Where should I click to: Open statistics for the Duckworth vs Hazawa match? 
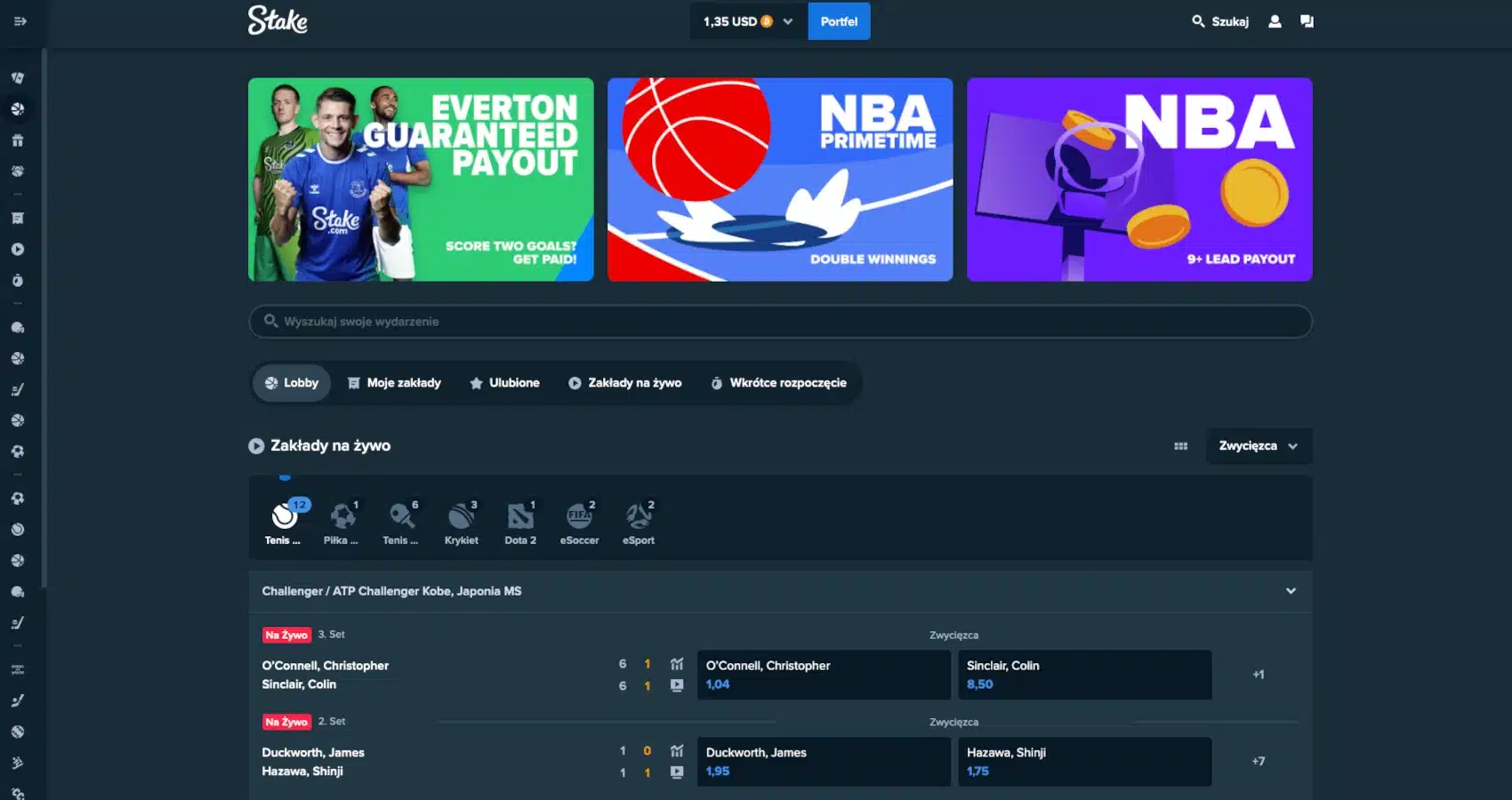click(677, 751)
